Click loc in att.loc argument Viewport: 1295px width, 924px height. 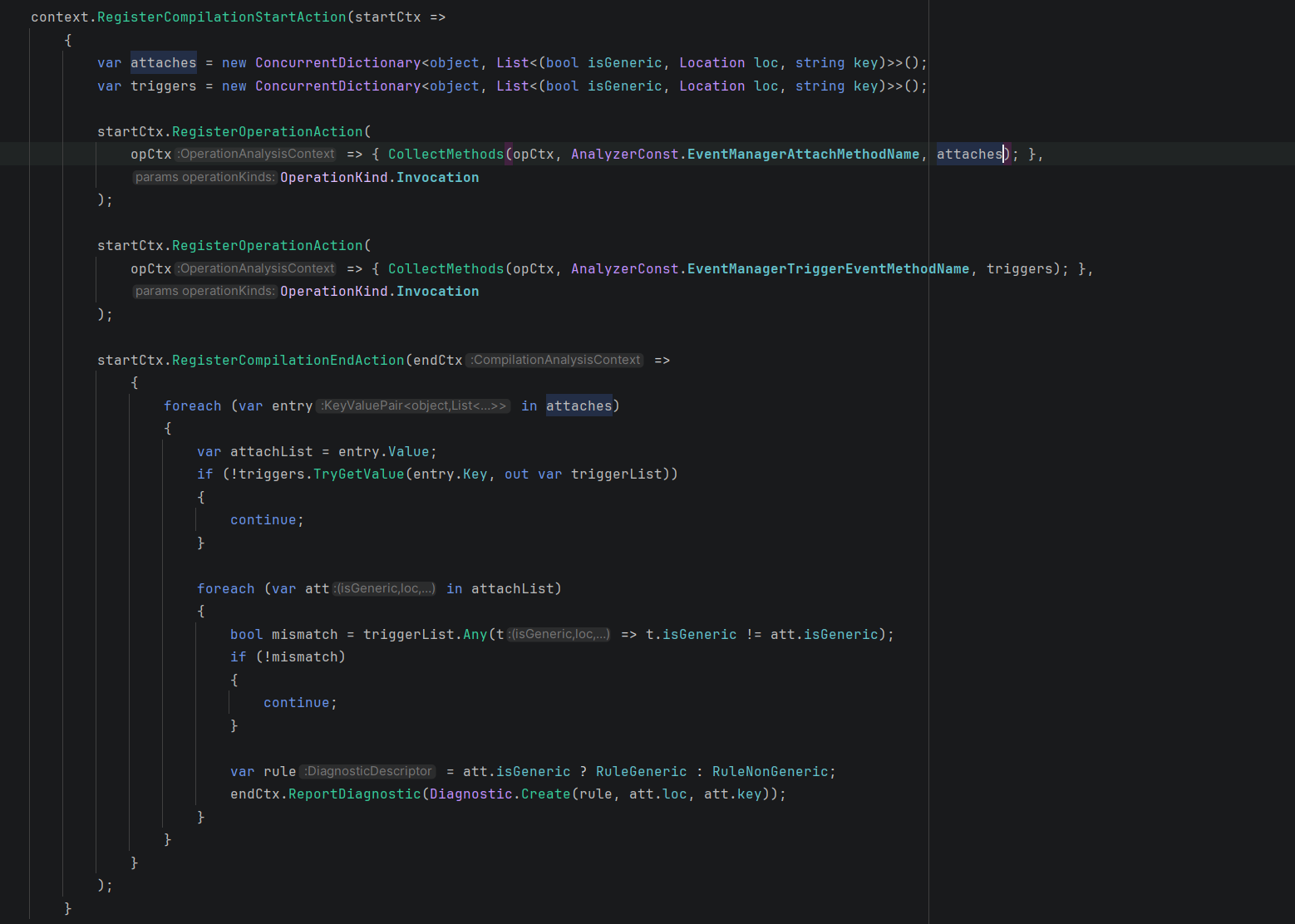[x=675, y=794]
